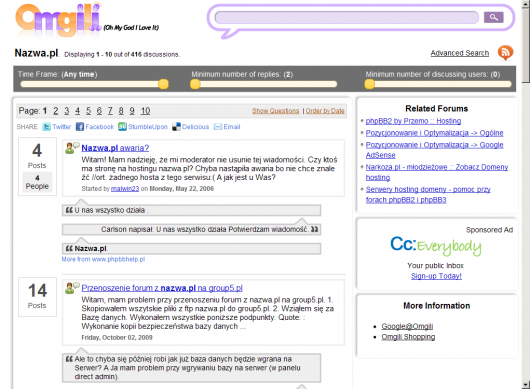Screen dimensions: 530x389
Task: Go to results page 9
Action: (x=132, y=111)
